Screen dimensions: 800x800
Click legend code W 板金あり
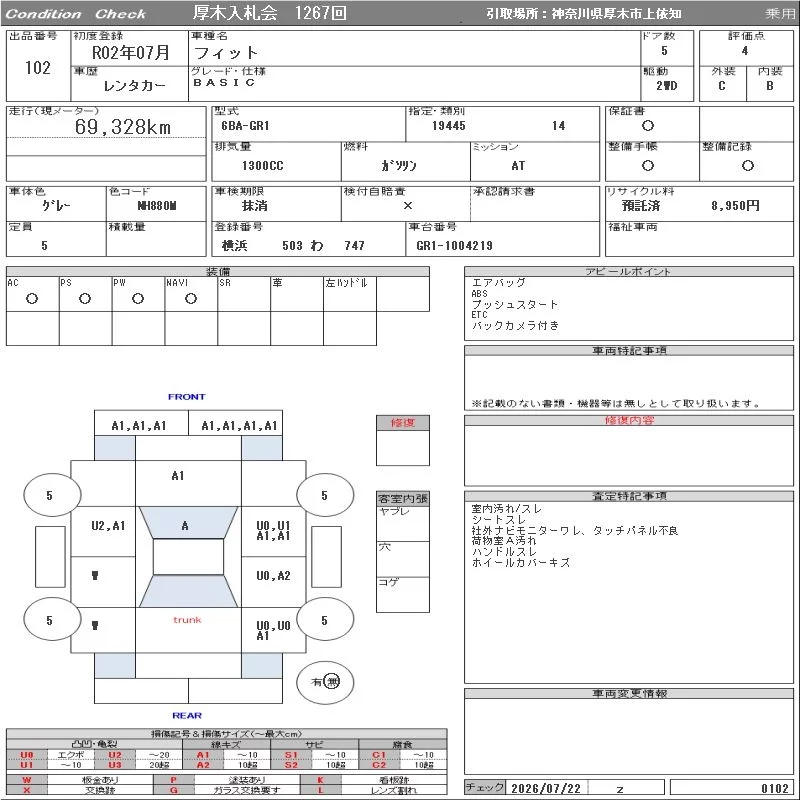click(x=79, y=780)
